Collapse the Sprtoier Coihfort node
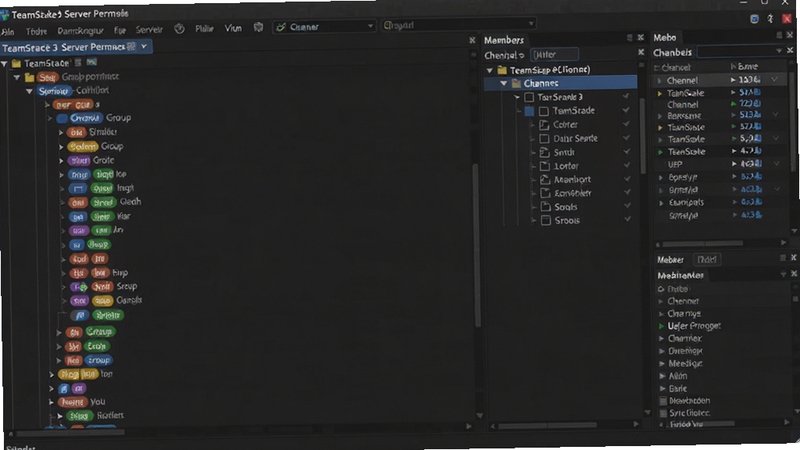Screen dimensions: 800x450 (x=29, y=91)
